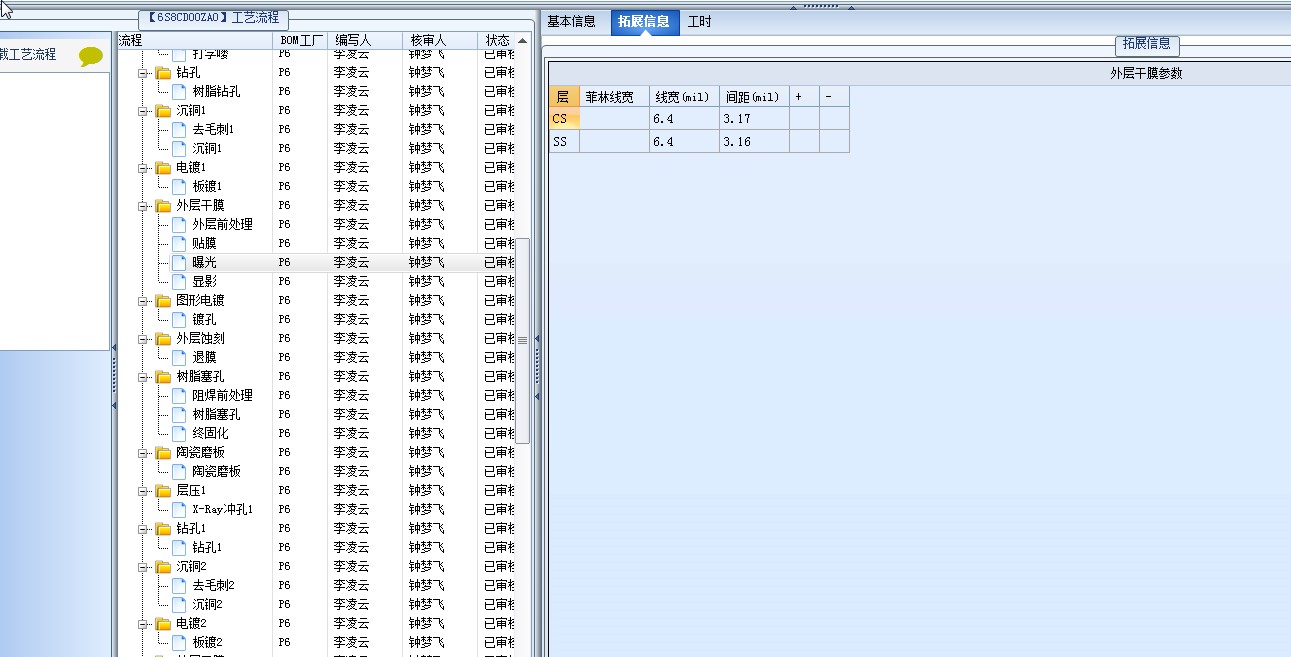Select the 陶瓷磨板 leaf step row

coord(216,472)
